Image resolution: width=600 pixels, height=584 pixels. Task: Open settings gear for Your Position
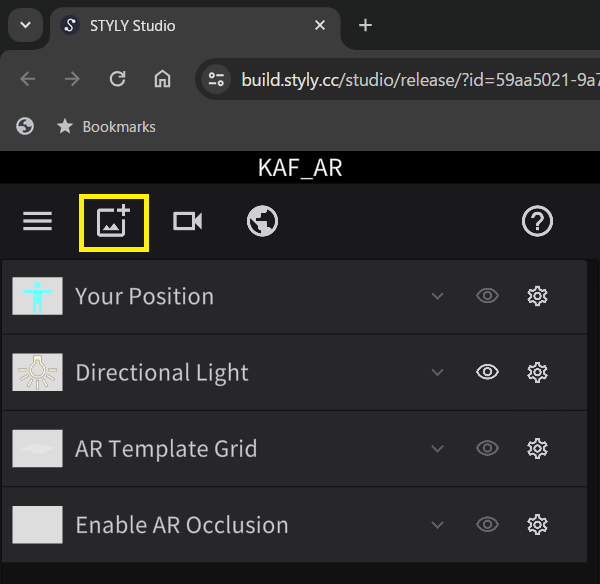(538, 296)
